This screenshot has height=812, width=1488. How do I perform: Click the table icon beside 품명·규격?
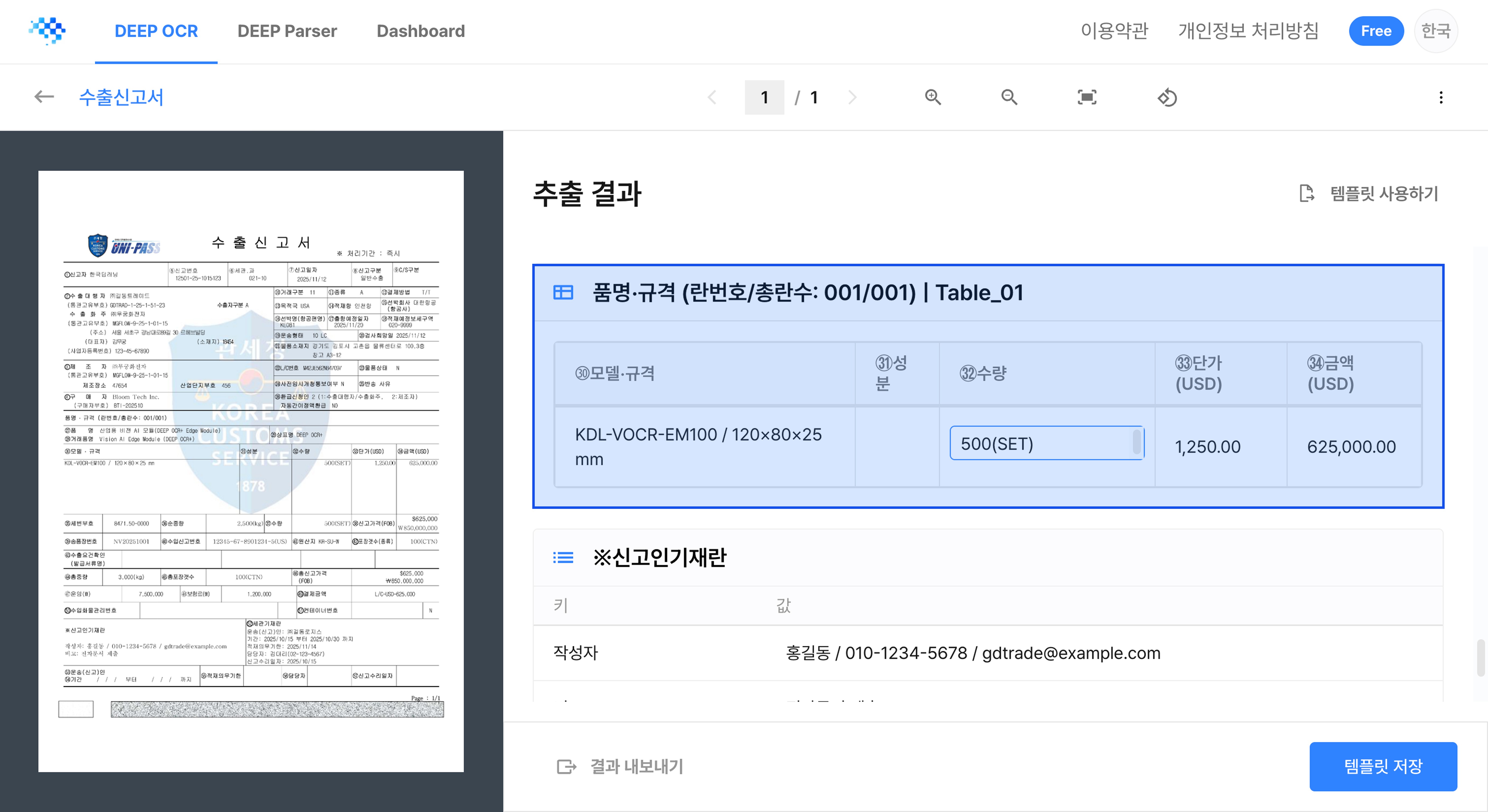tap(563, 292)
